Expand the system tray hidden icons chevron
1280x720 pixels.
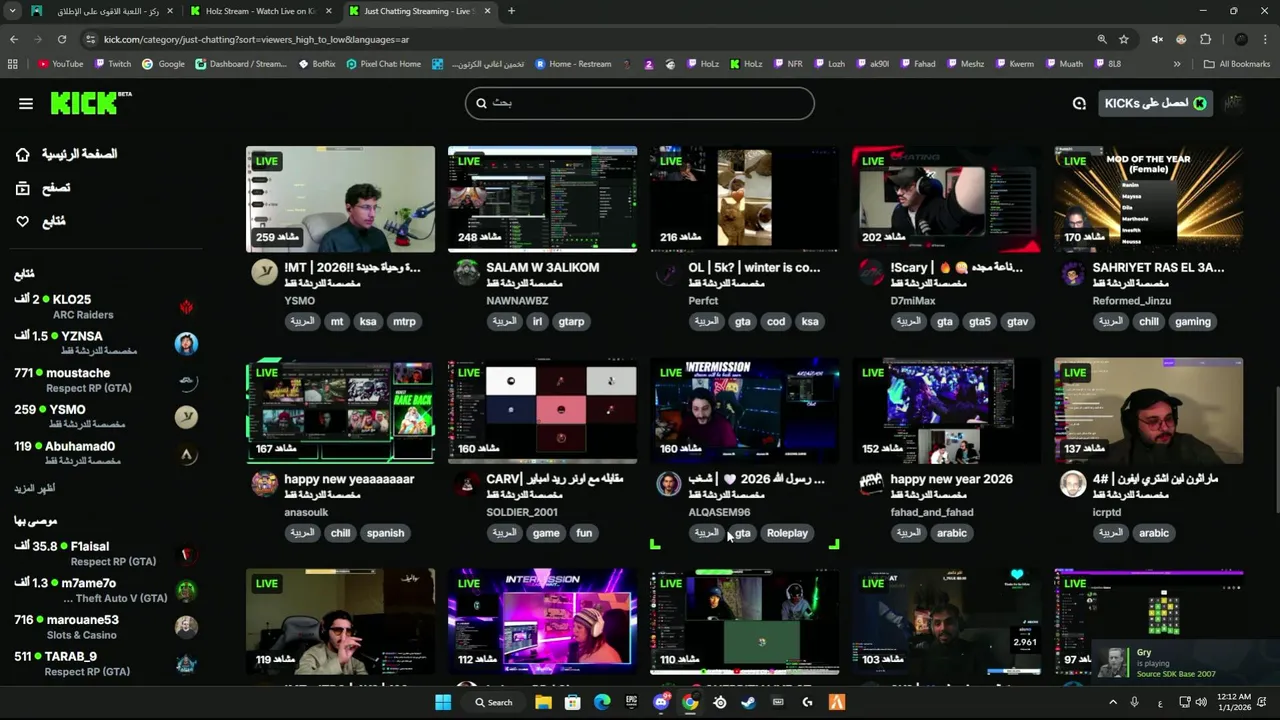tap(1113, 702)
